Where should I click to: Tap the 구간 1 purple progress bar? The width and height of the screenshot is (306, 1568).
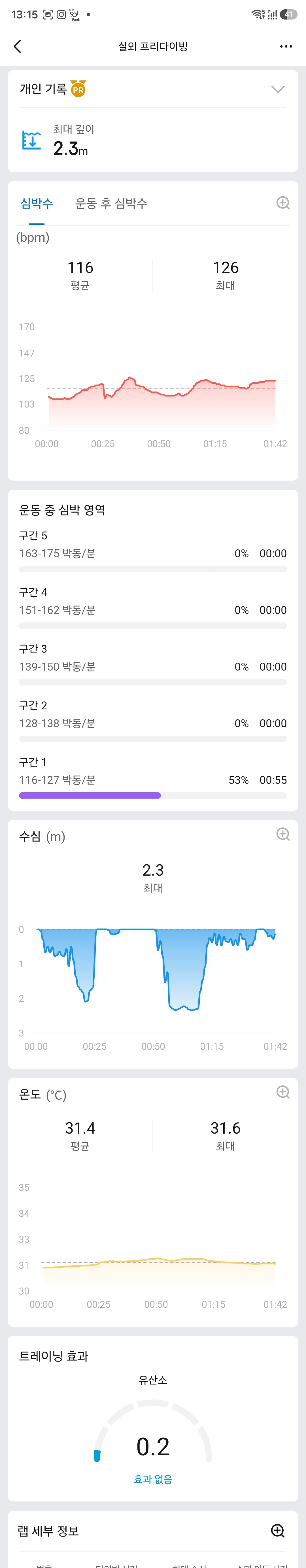(90, 795)
